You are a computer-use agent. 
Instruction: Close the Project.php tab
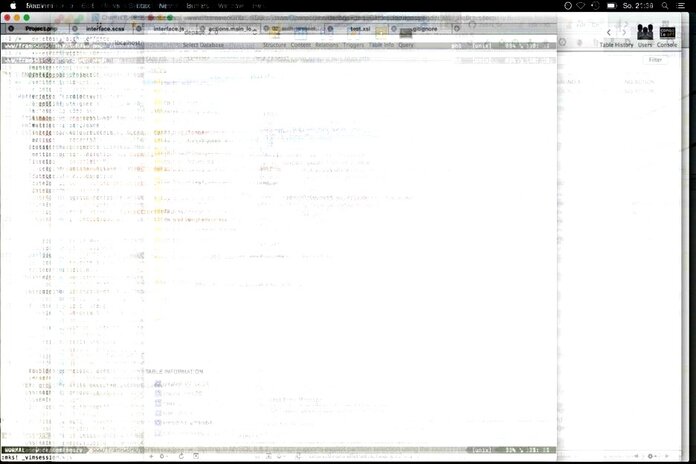tap(11, 28)
